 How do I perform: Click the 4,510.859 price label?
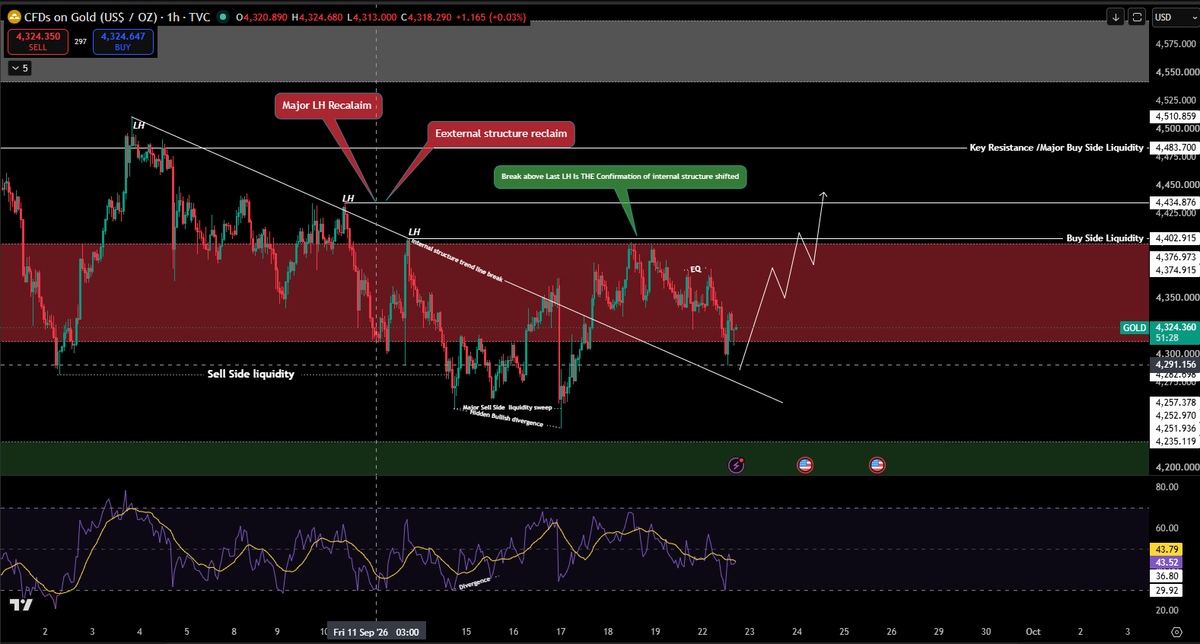(x=1175, y=116)
